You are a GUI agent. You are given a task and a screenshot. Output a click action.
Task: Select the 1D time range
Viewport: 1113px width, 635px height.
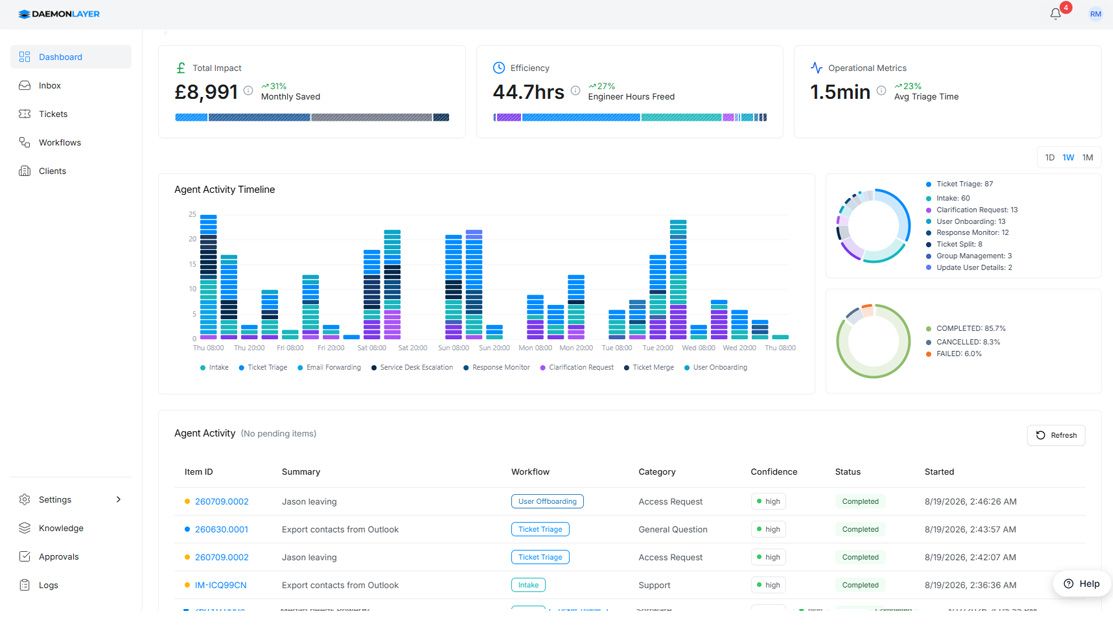click(1050, 158)
